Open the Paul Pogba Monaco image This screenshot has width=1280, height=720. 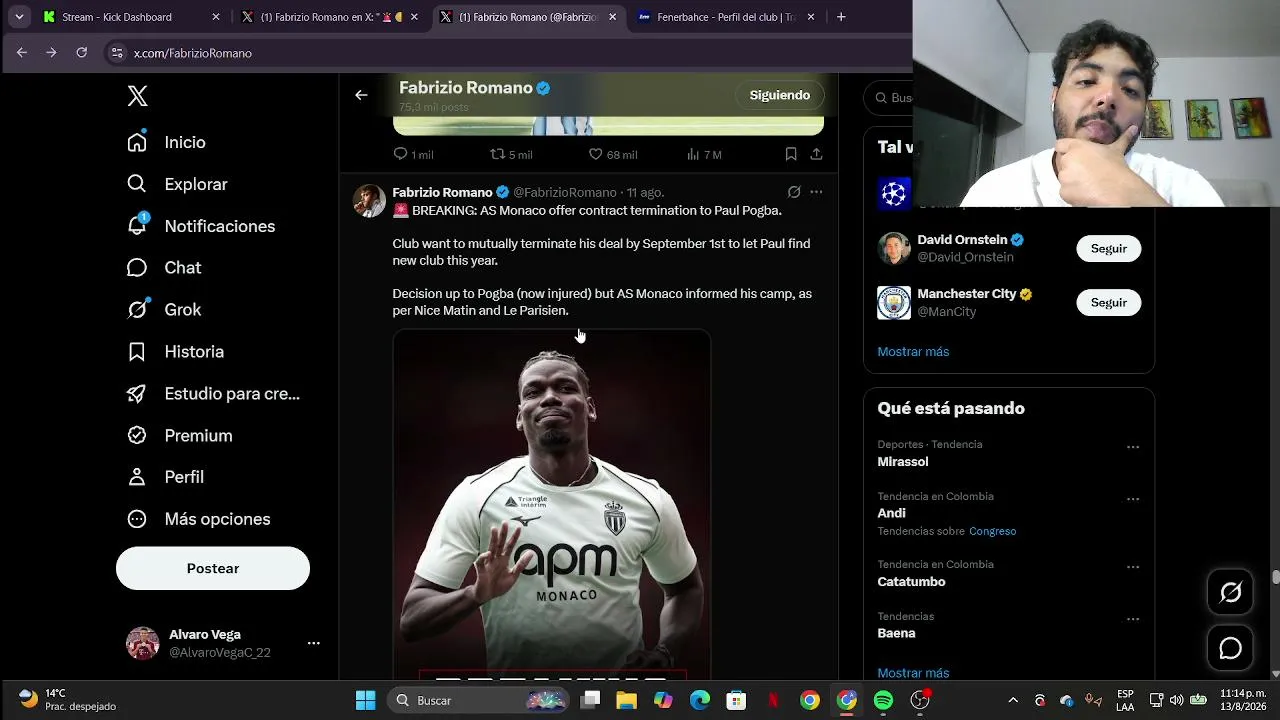click(x=552, y=504)
